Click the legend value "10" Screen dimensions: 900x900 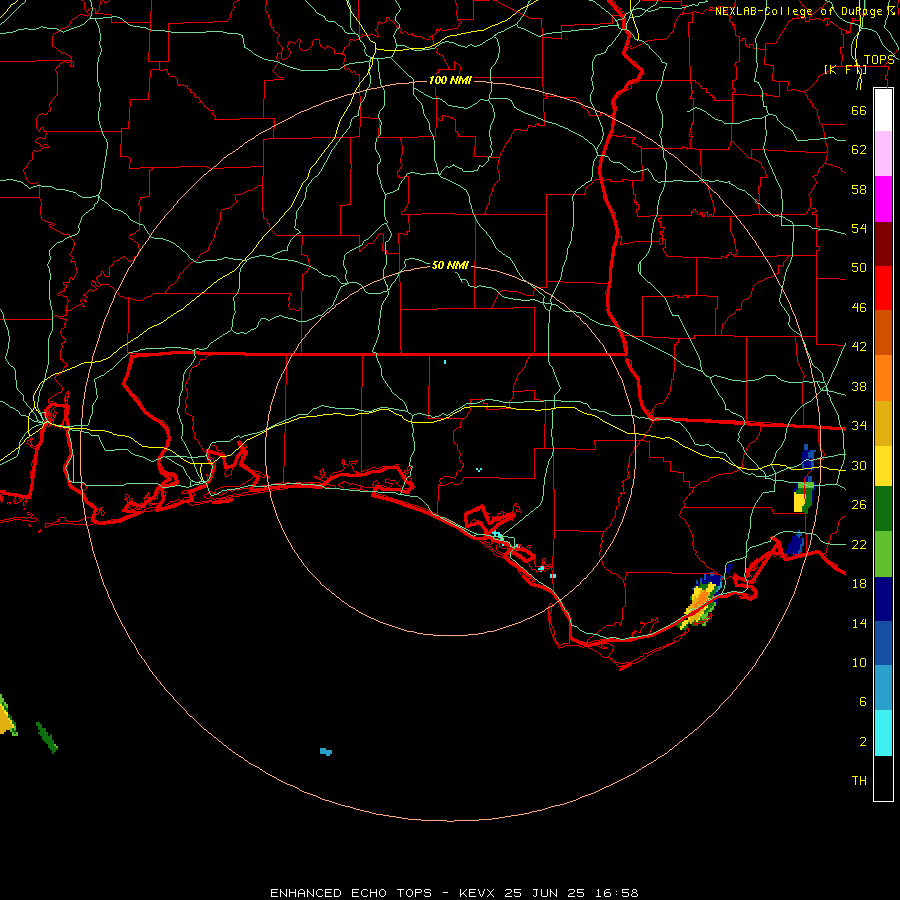tap(859, 662)
